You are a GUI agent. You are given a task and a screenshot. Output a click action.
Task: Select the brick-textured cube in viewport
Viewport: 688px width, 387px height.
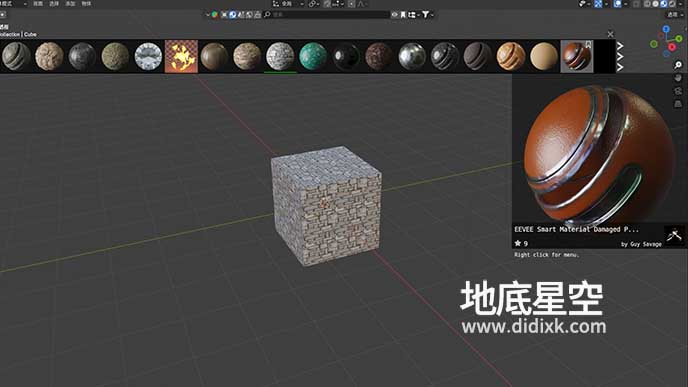[326, 206]
